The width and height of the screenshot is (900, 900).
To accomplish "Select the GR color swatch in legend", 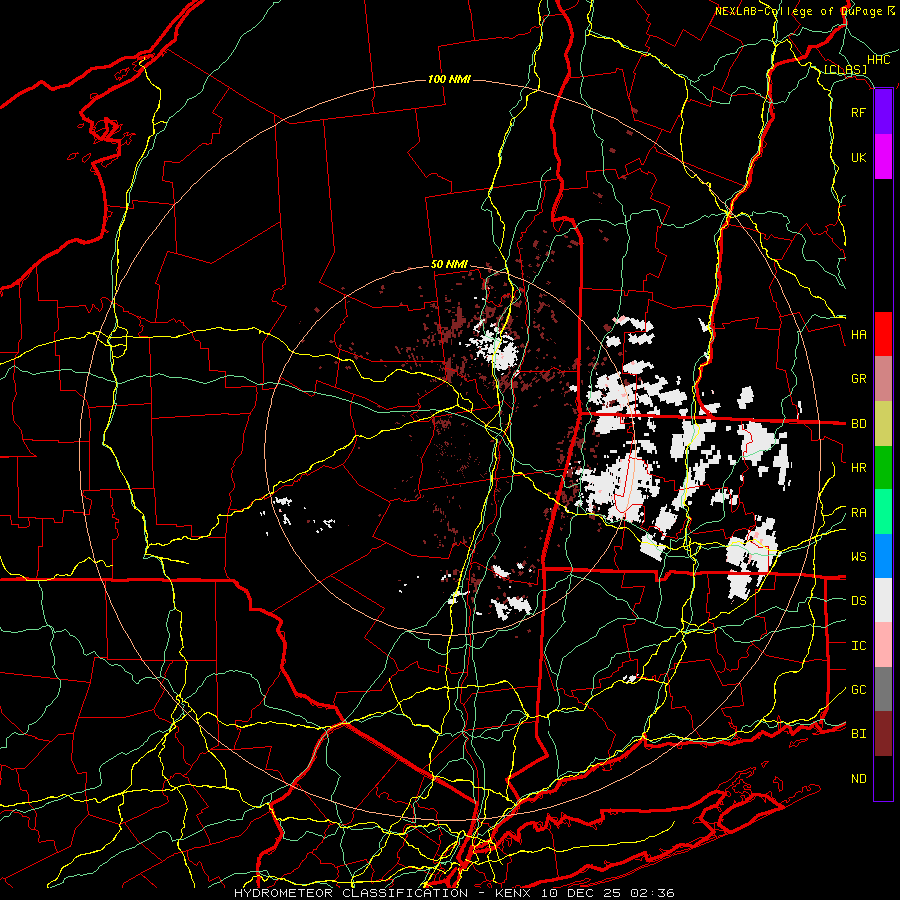I will (883, 379).
